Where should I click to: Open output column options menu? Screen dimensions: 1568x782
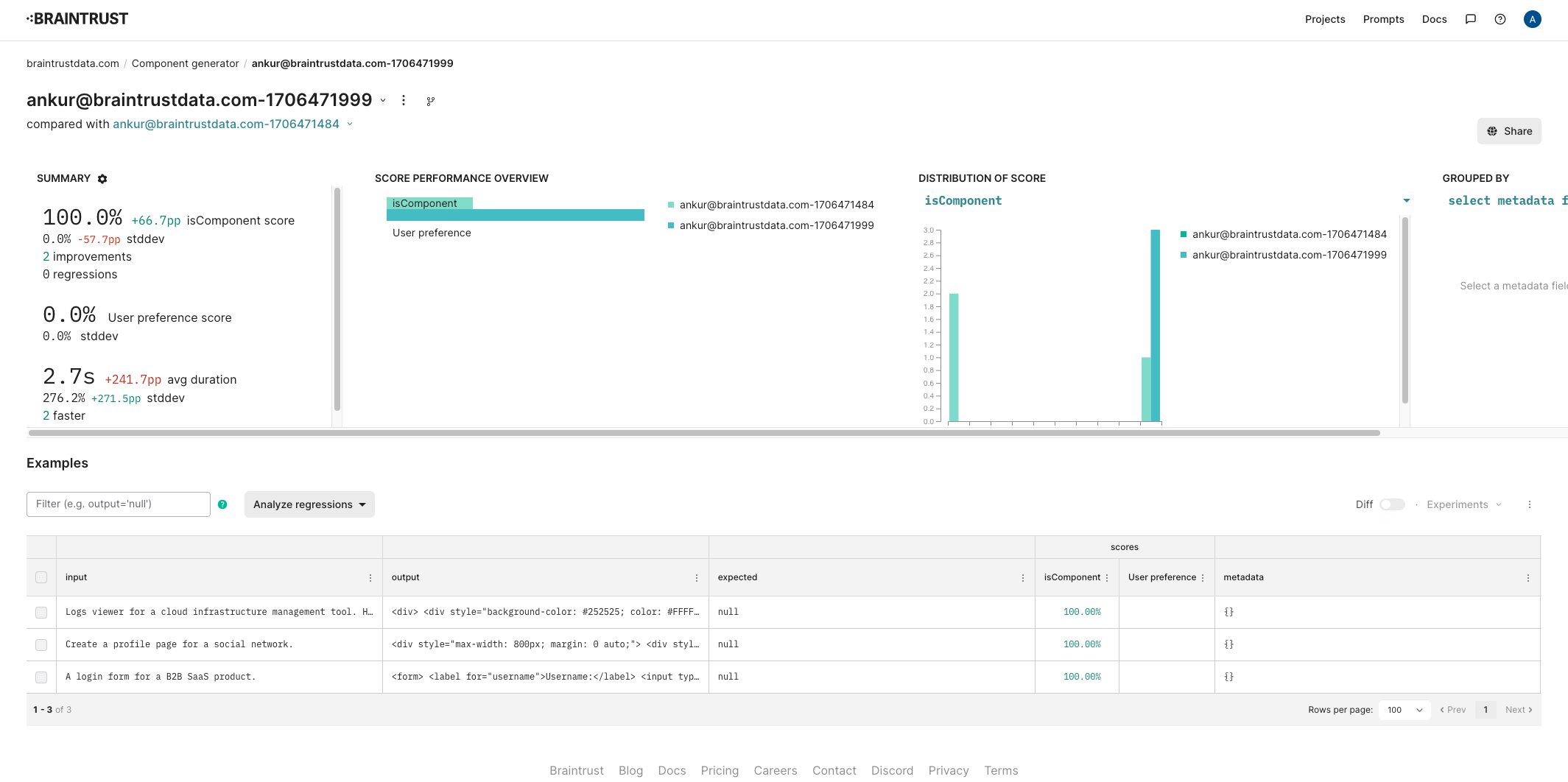697,578
